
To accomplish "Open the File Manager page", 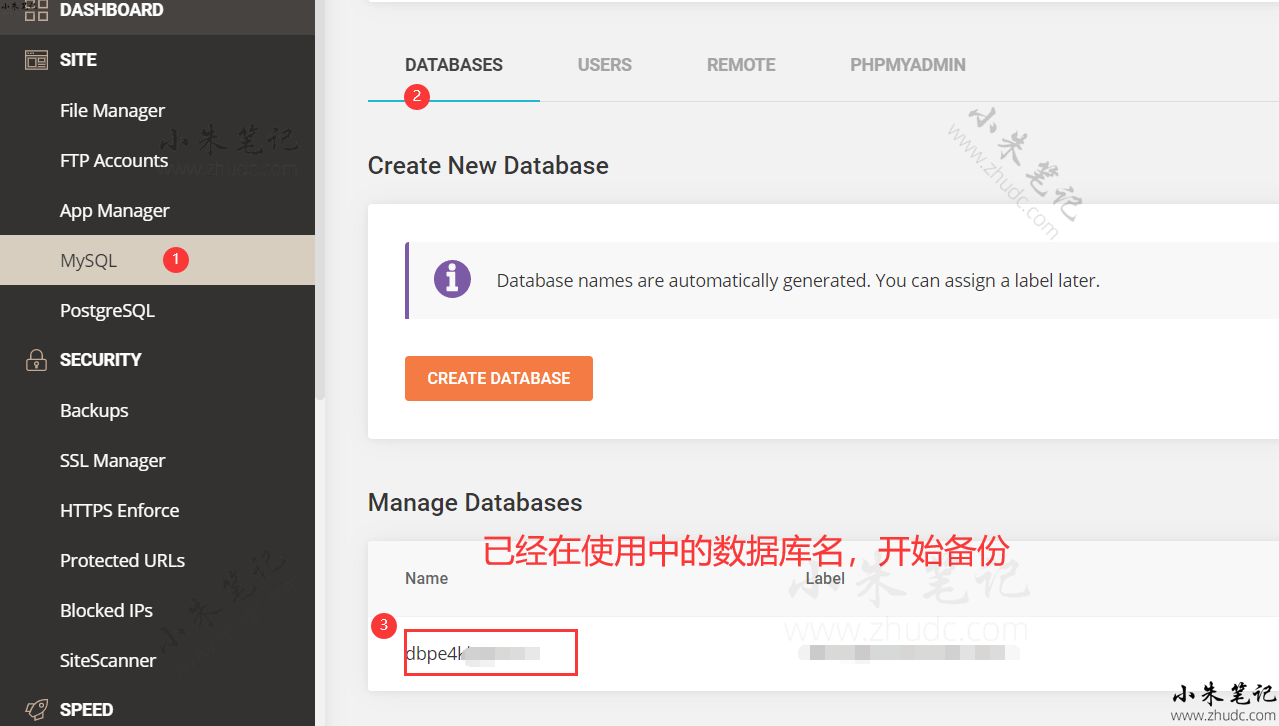I will tap(112, 111).
